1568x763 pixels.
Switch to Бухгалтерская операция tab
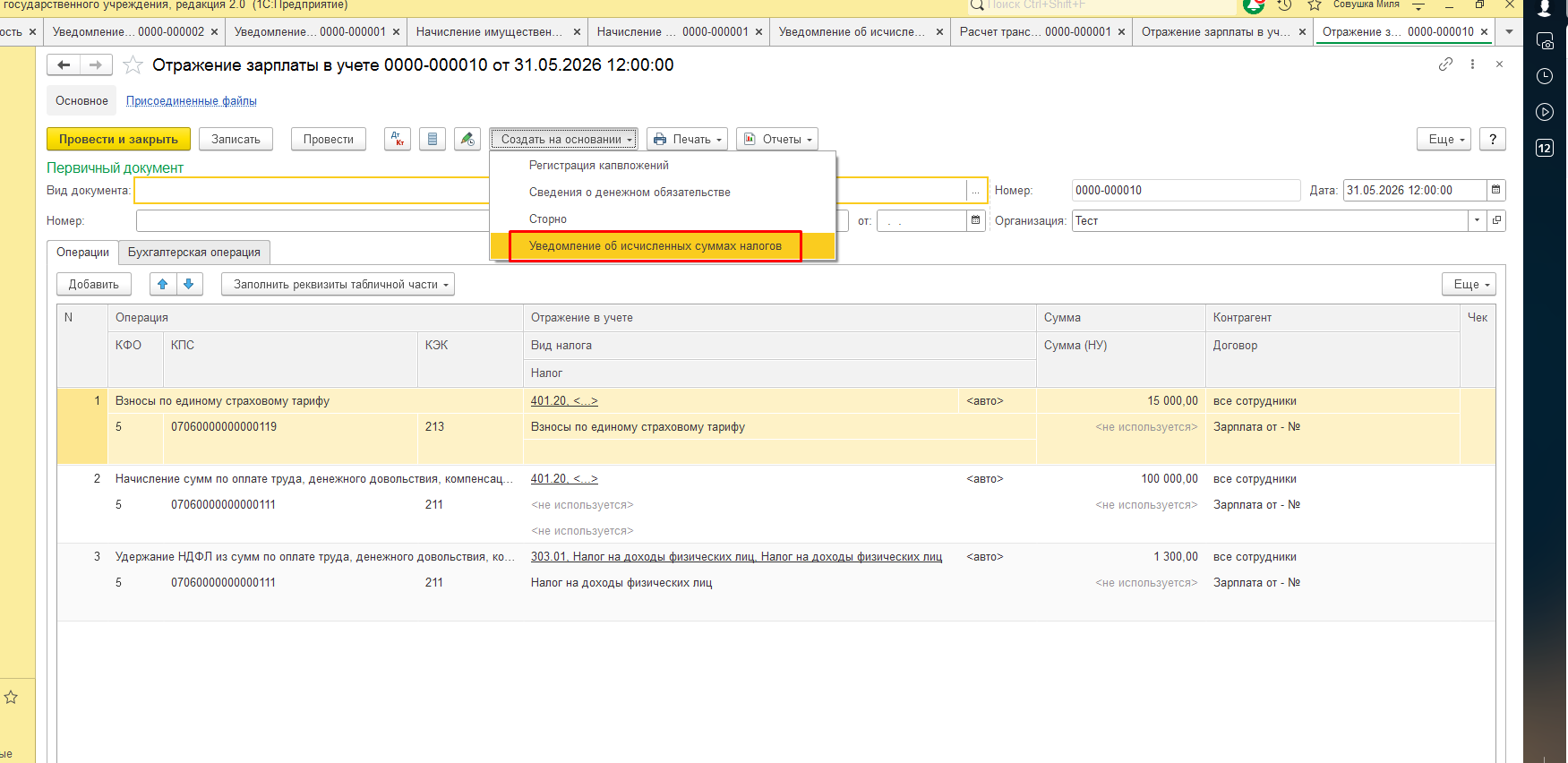pyautogui.click(x=194, y=252)
